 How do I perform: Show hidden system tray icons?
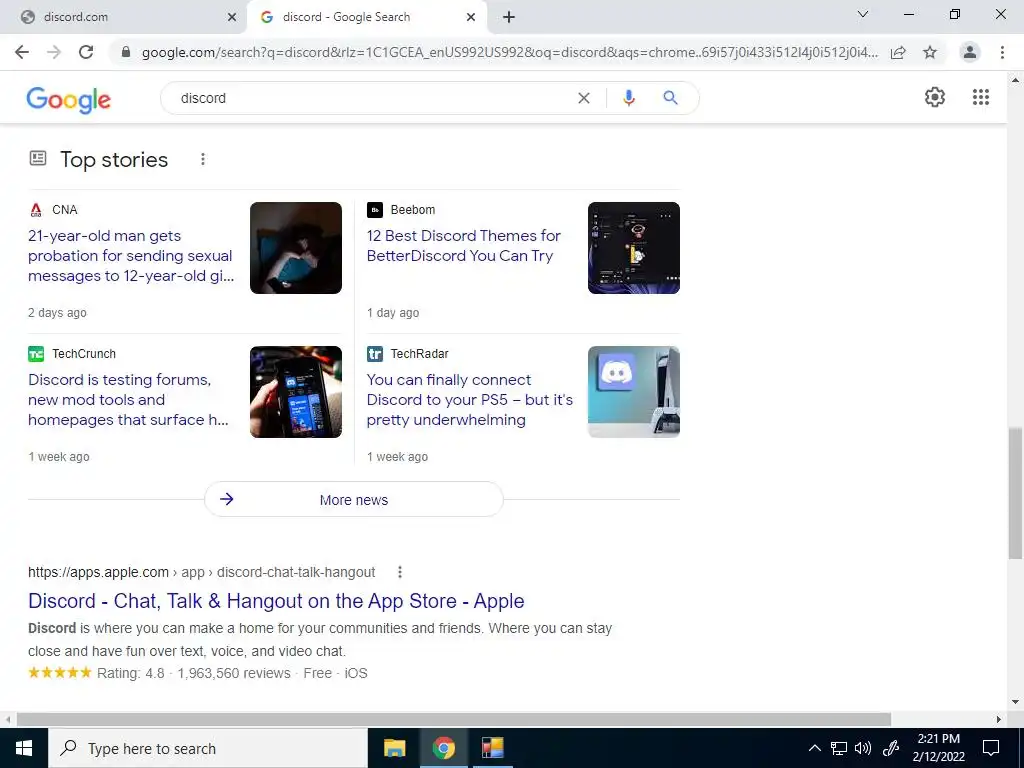pyautogui.click(x=814, y=748)
